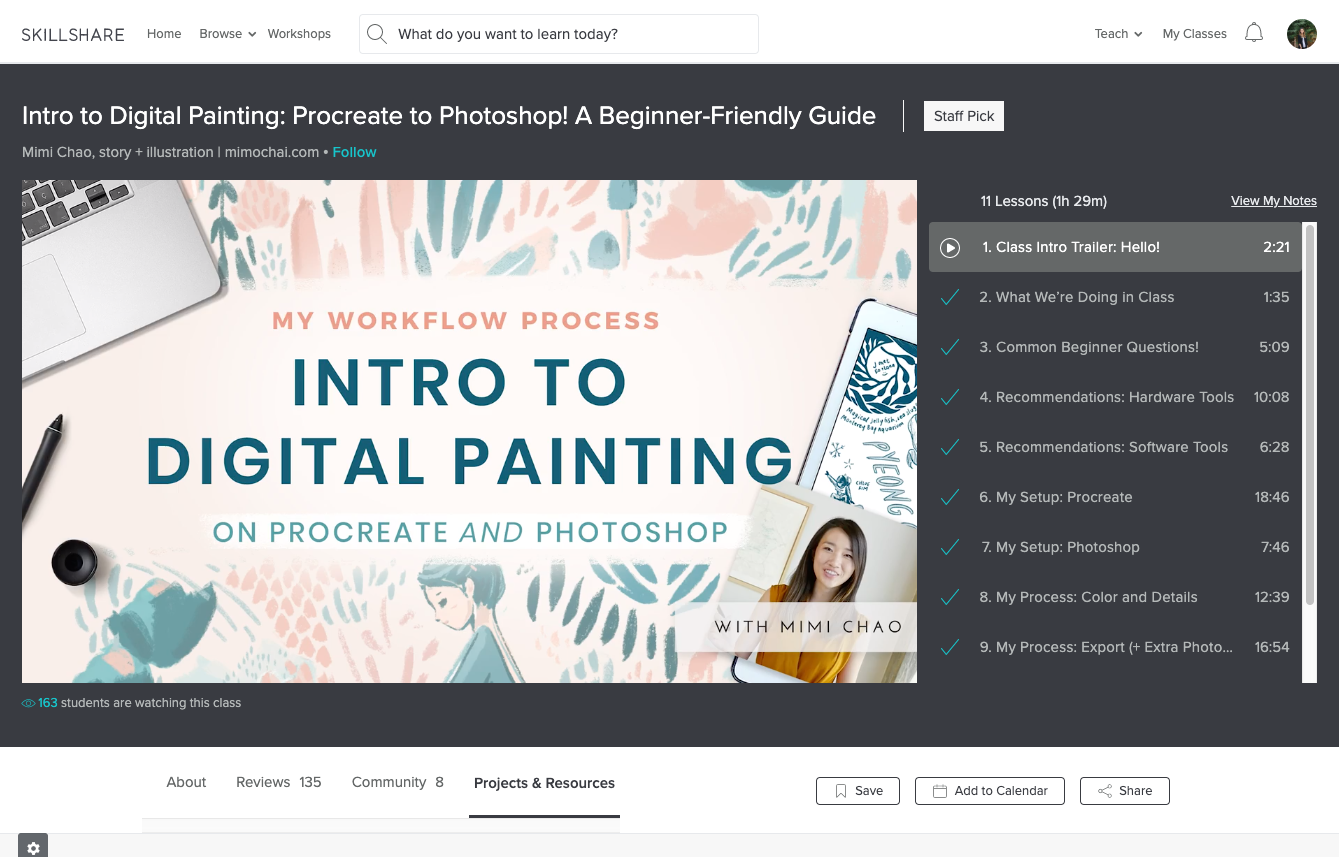Click checkmark beside Recommendations: Hardware Tools
The image size is (1339, 857).
tap(950, 397)
